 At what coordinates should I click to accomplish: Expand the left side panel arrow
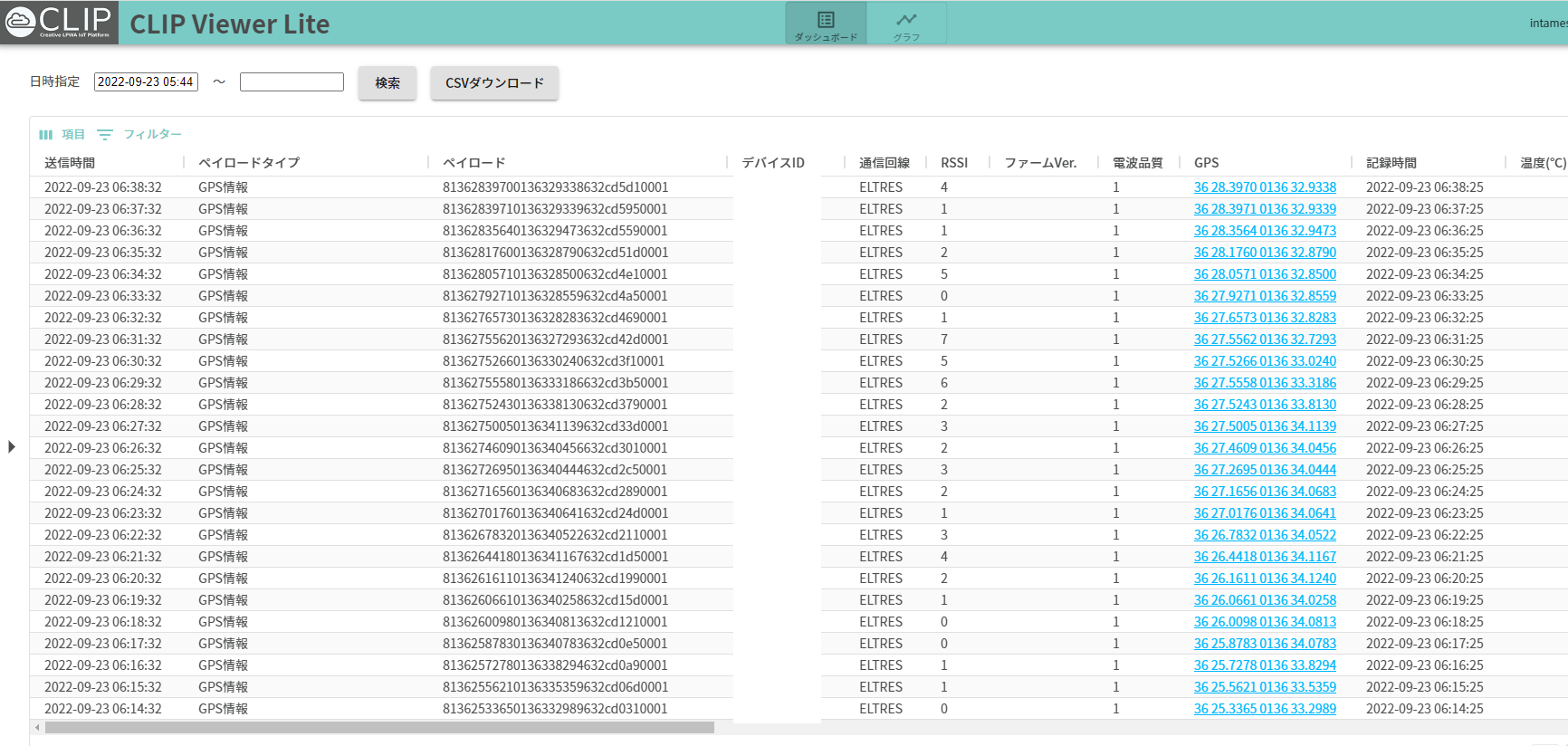12,446
